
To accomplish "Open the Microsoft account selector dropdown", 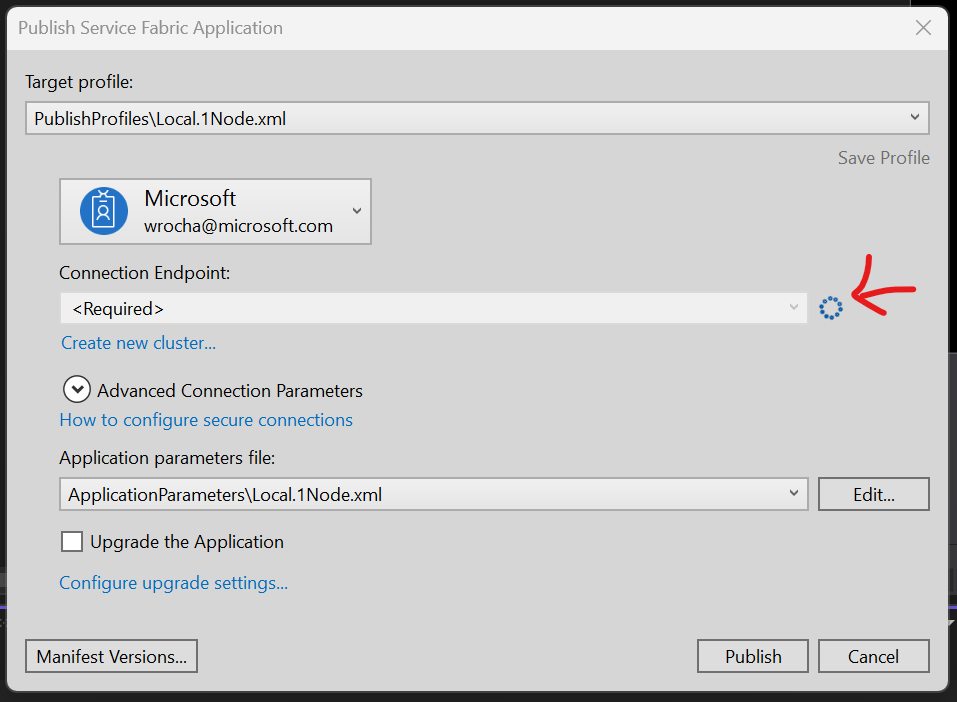I will 215,211.
